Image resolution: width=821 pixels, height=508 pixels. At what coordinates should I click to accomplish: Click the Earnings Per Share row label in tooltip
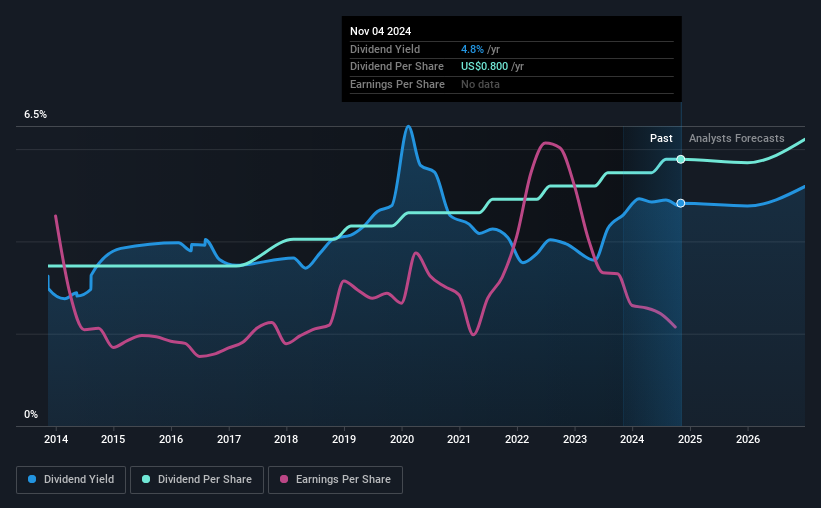(397, 84)
